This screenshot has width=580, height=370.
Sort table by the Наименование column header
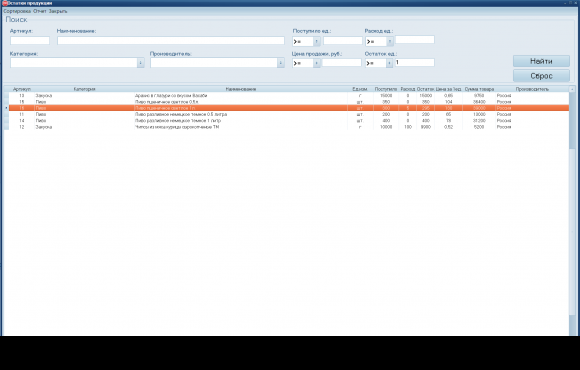pos(241,89)
